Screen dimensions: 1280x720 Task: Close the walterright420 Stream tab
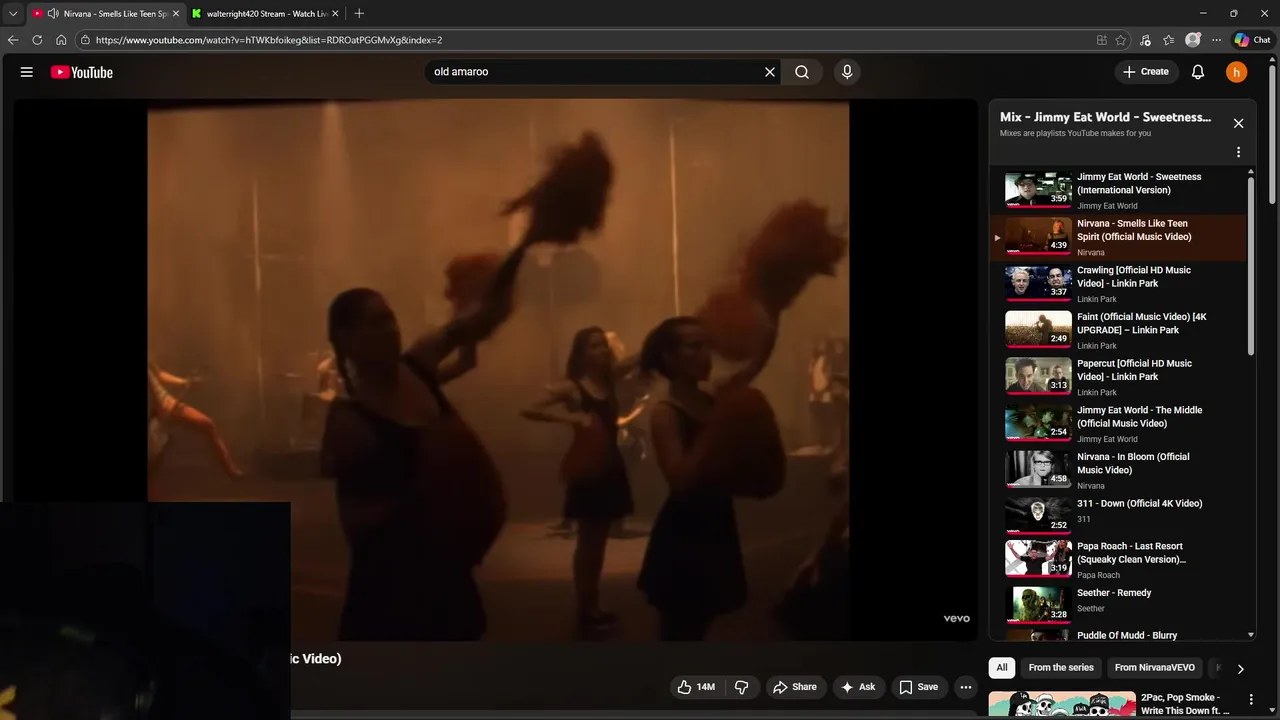click(x=336, y=14)
